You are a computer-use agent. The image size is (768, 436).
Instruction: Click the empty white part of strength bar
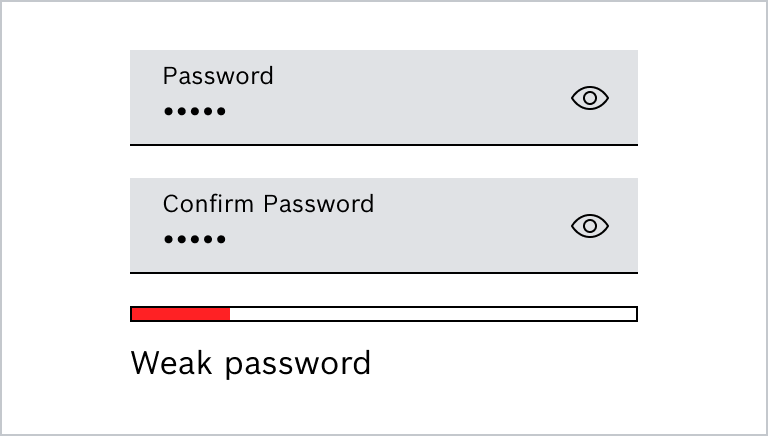click(x=432, y=314)
